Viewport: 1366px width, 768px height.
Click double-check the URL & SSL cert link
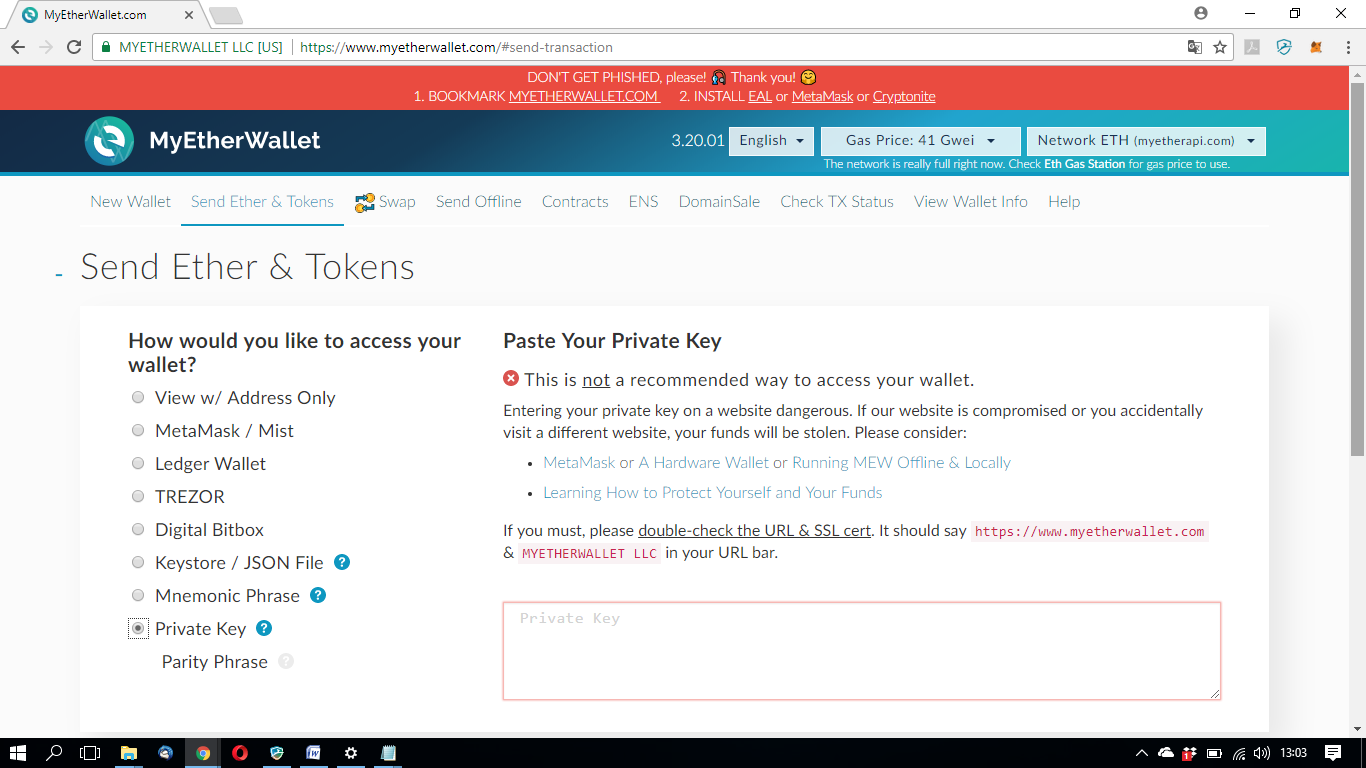click(x=755, y=531)
